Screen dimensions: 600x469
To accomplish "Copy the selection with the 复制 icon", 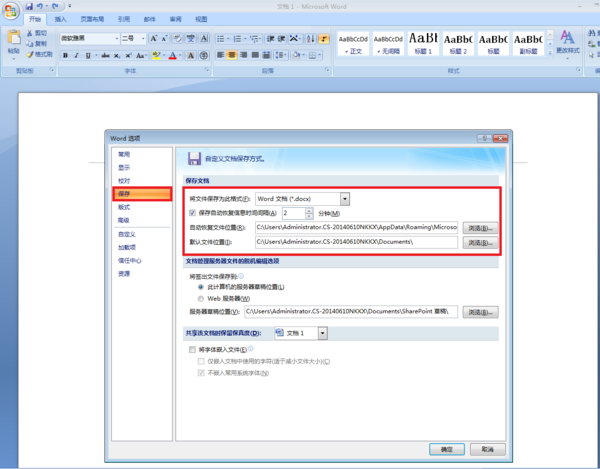I will 37,44.
